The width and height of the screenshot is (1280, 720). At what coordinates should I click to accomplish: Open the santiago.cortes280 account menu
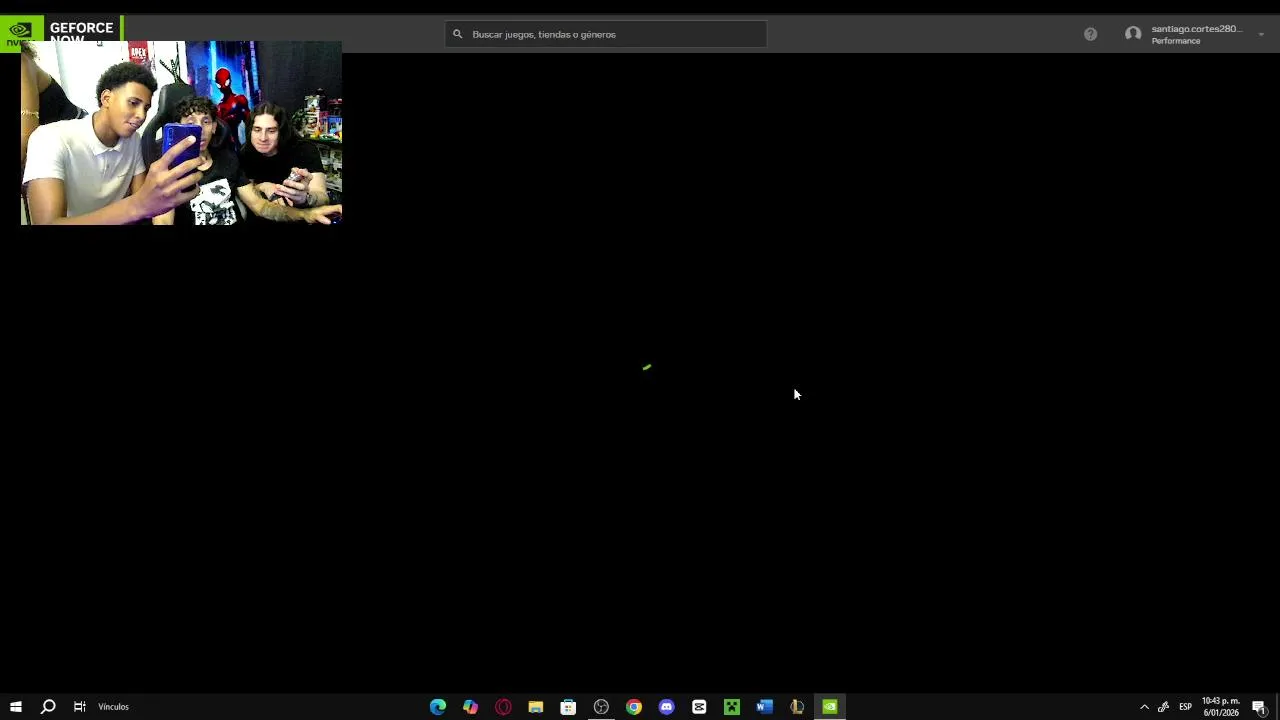click(1195, 34)
